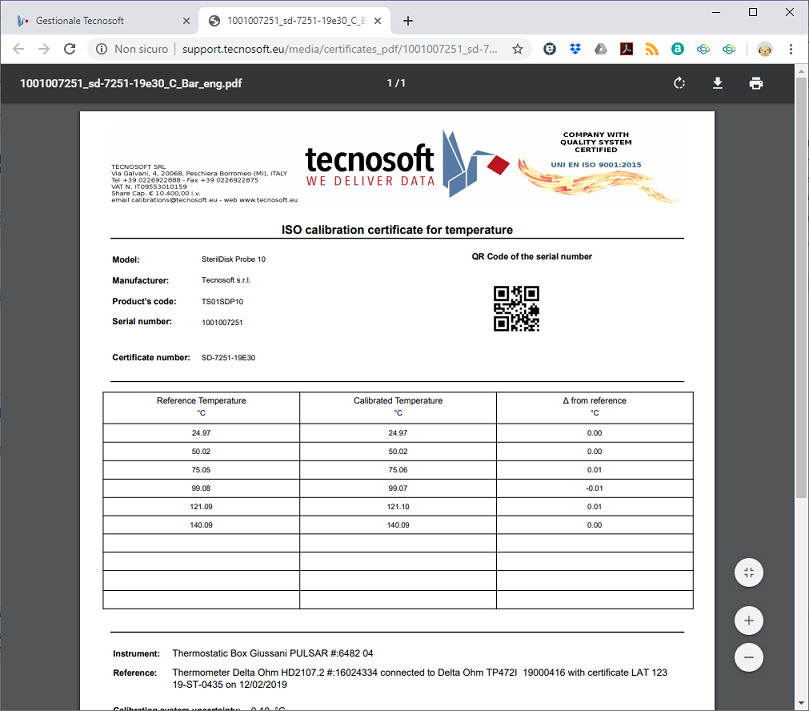Screen dimensions: 809x711
Task: Click the delta cell showing -0.01
Action: [594, 488]
